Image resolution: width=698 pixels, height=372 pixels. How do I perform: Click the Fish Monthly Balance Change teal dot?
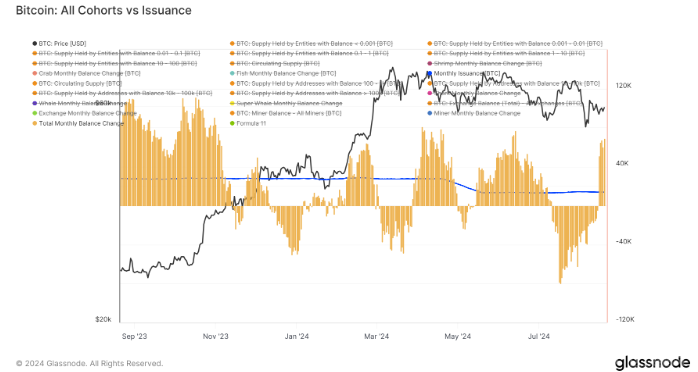232,73
